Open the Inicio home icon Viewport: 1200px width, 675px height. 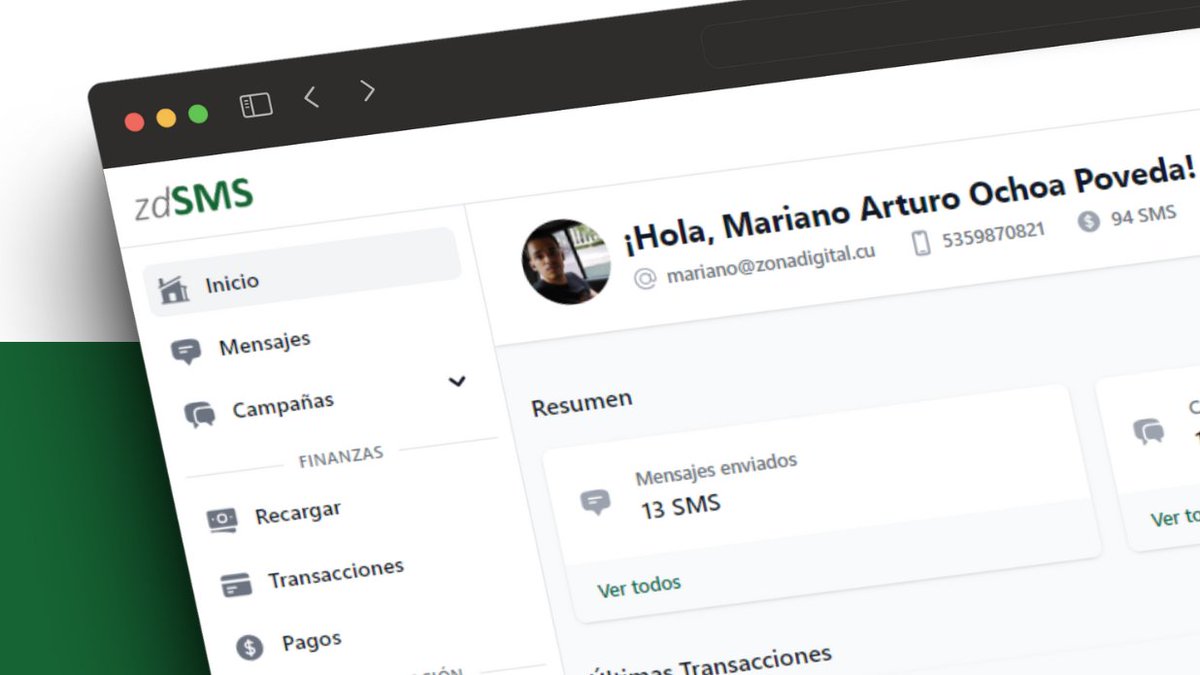point(174,290)
